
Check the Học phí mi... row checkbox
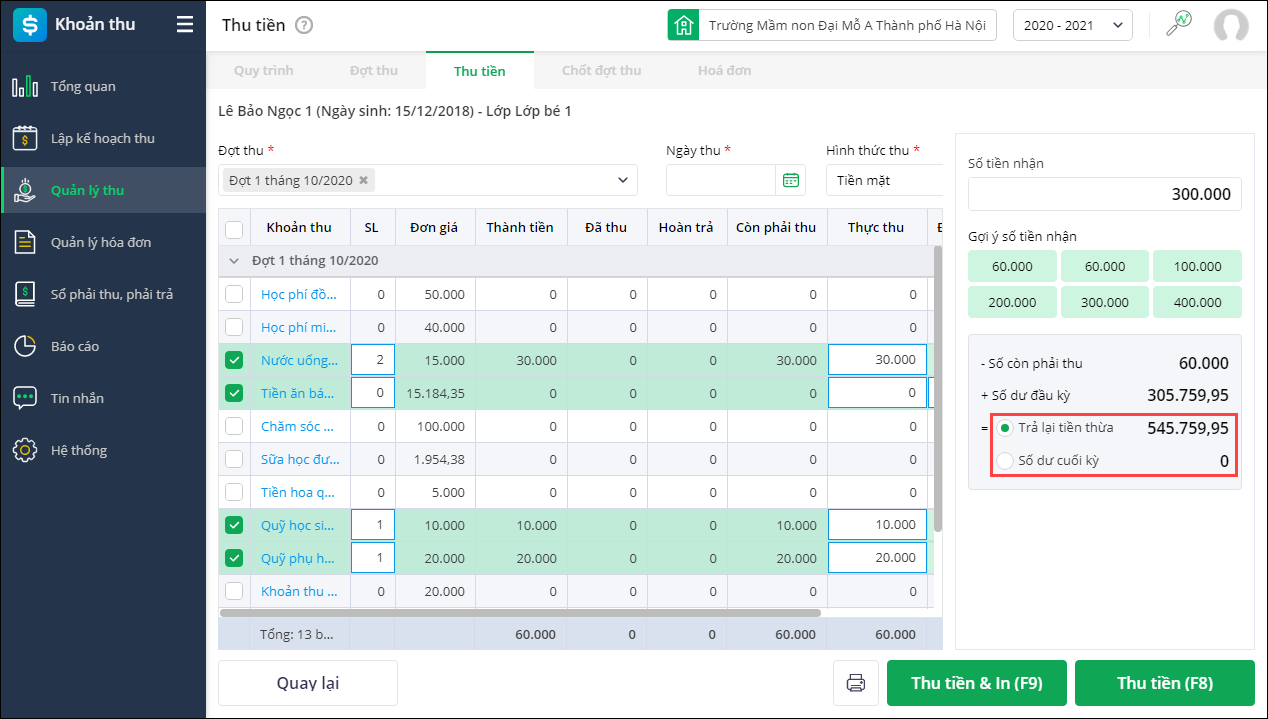click(x=234, y=327)
